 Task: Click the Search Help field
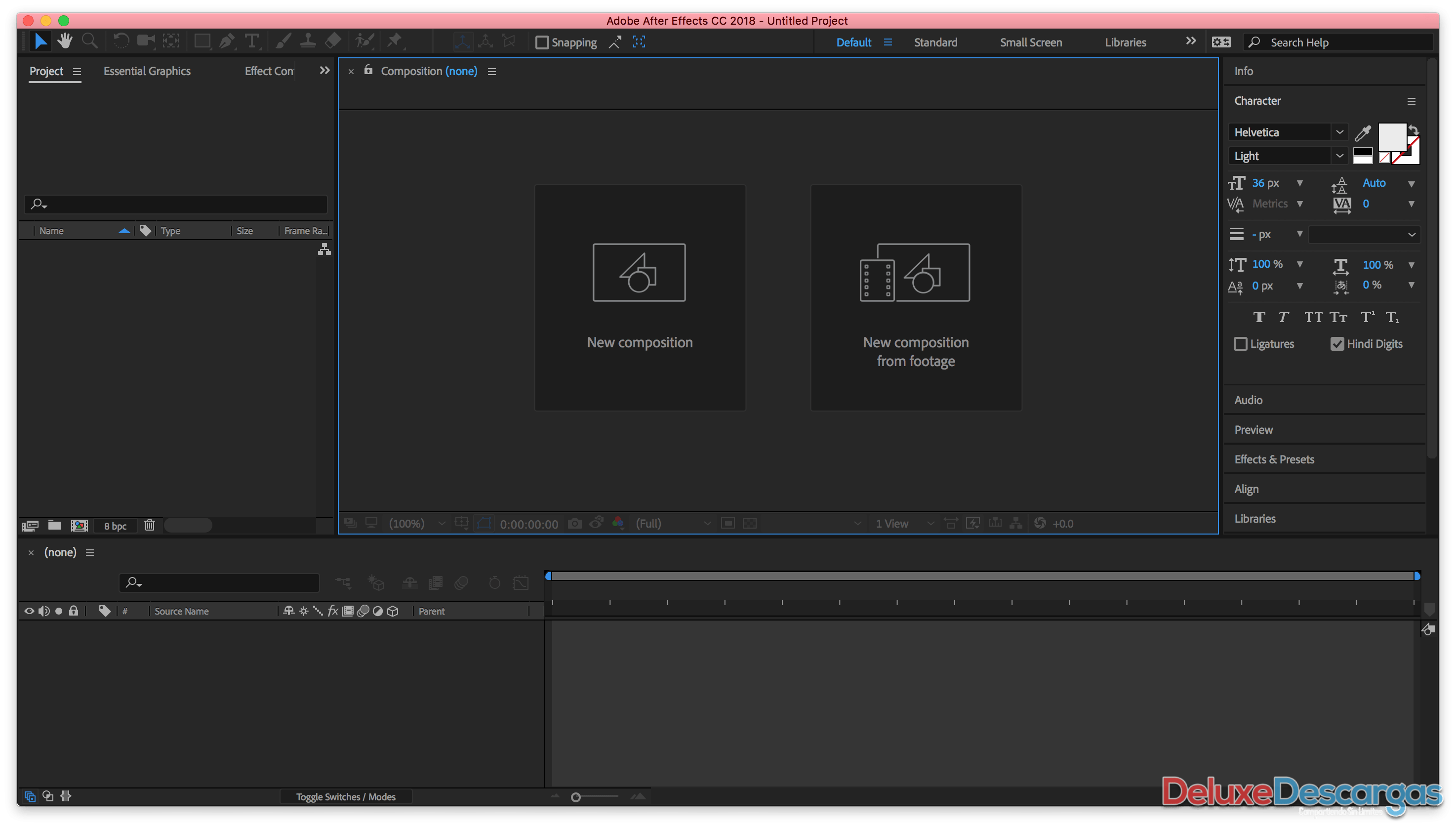[1339, 42]
